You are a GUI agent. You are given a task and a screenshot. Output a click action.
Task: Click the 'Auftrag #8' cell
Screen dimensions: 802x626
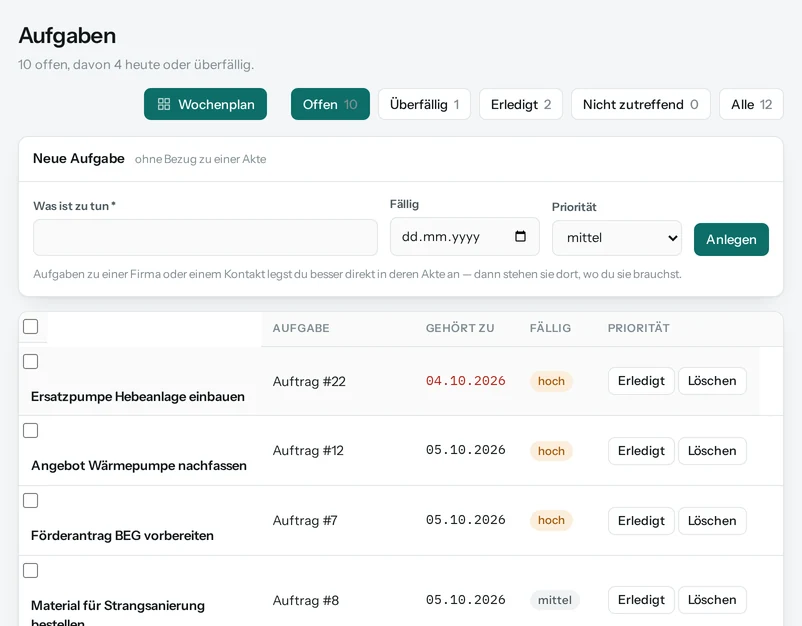pos(305,600)
